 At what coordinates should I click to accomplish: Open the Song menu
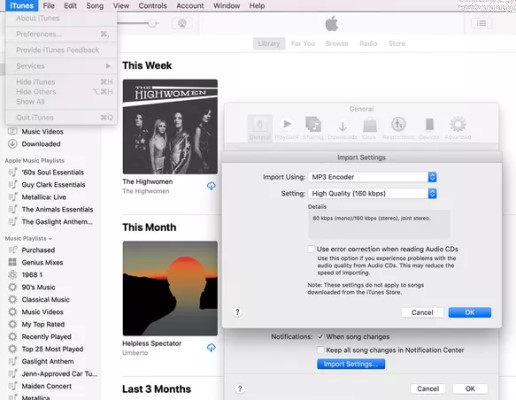click(95, 6)
